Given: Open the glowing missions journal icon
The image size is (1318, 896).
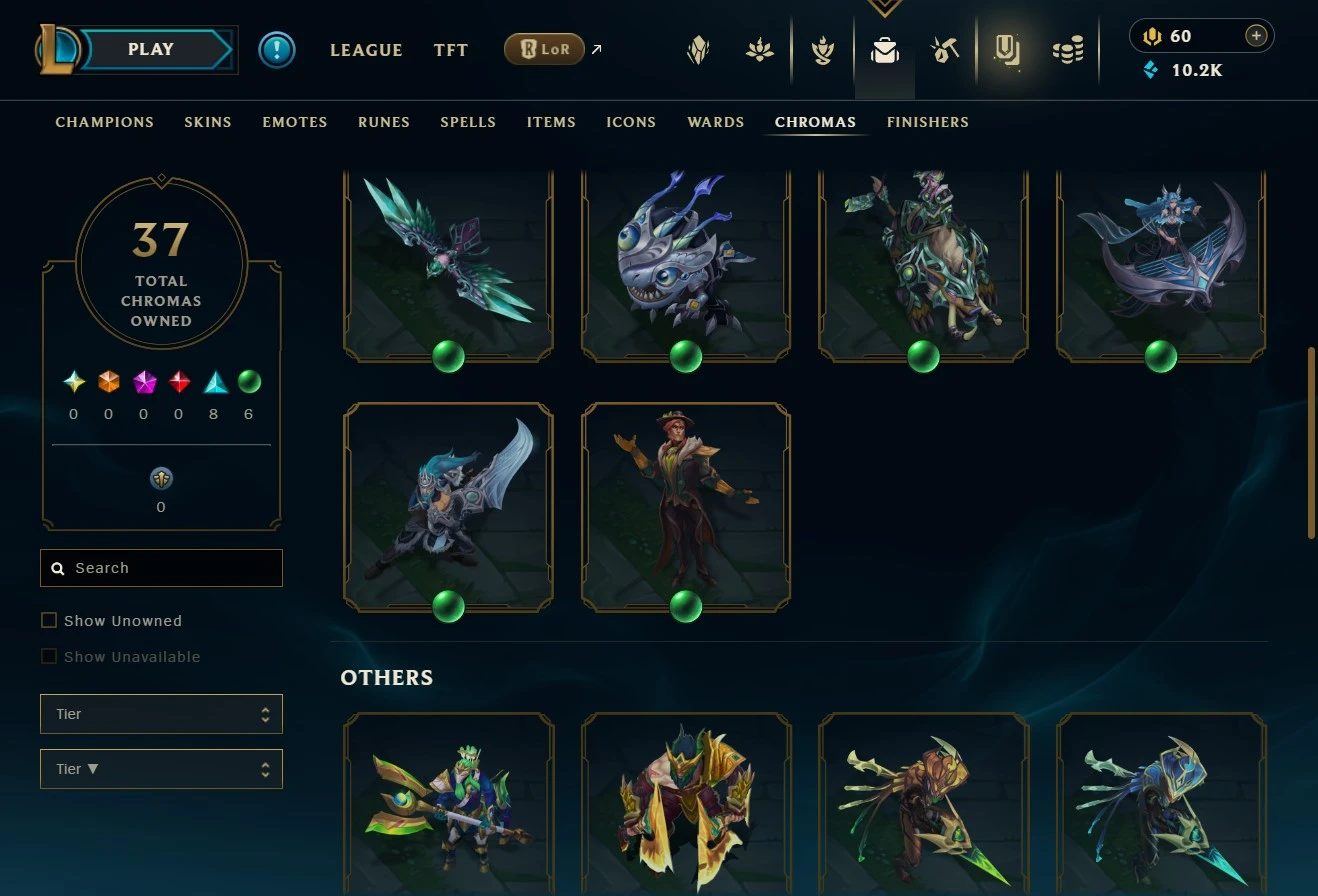Looking at the screenshot, I should [1007, 50].
